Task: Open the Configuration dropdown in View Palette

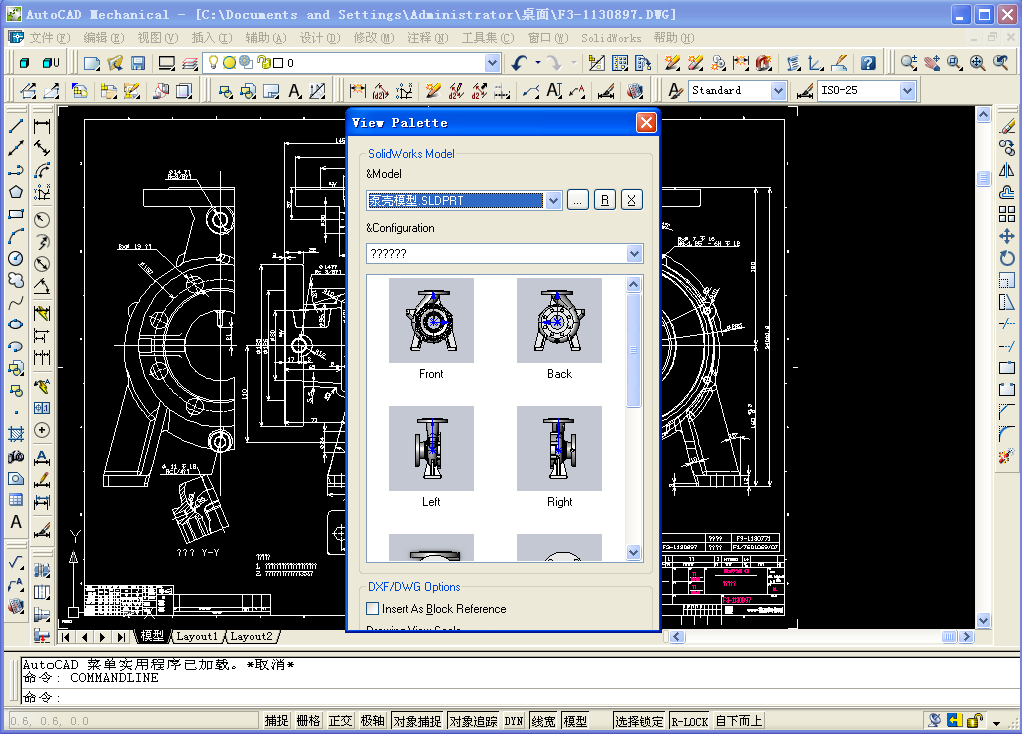Action: [x=634, y=253]
